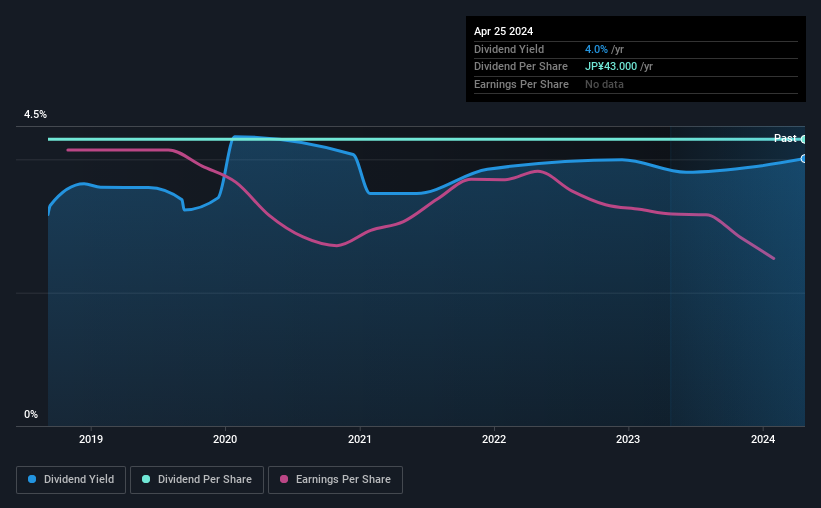821x508 pixels.
Task: Click the blue Dividend Yield legend dot
Action: [x=32, y=479]
